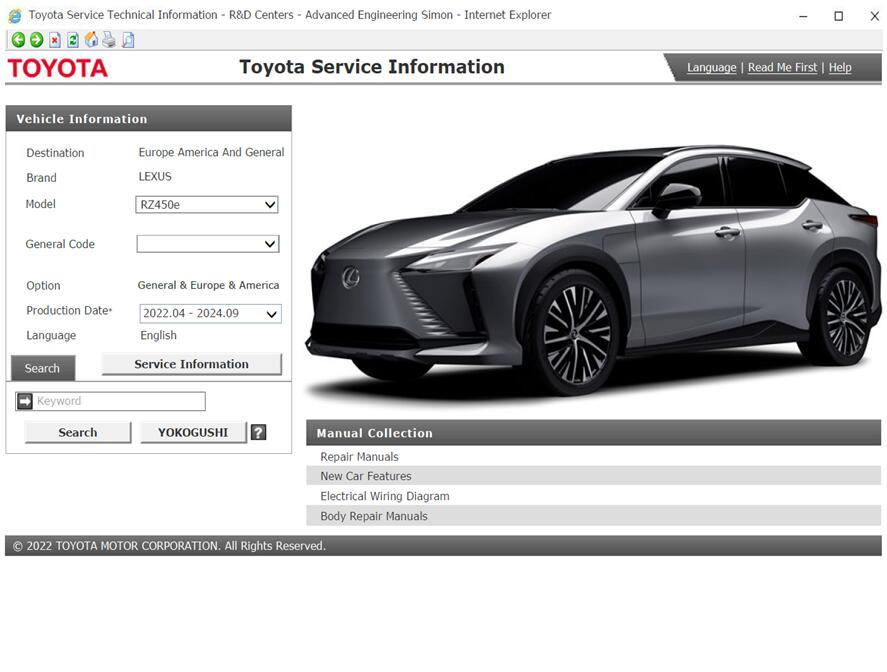Open the Help link in the header
887x672 pixels.
[x=840, y=67]
